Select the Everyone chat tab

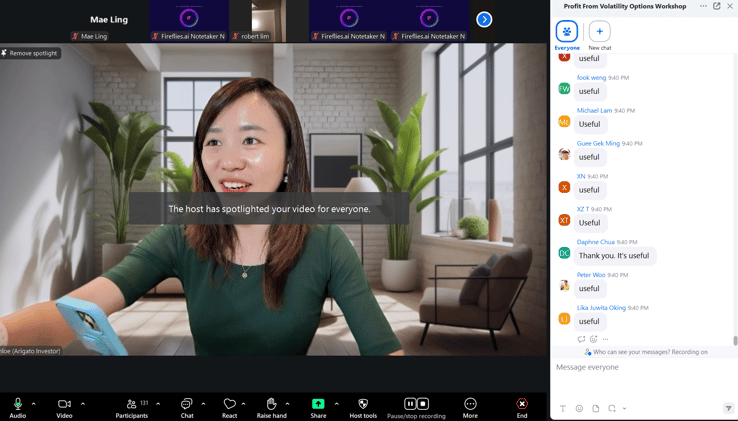[x=567, y=32]
